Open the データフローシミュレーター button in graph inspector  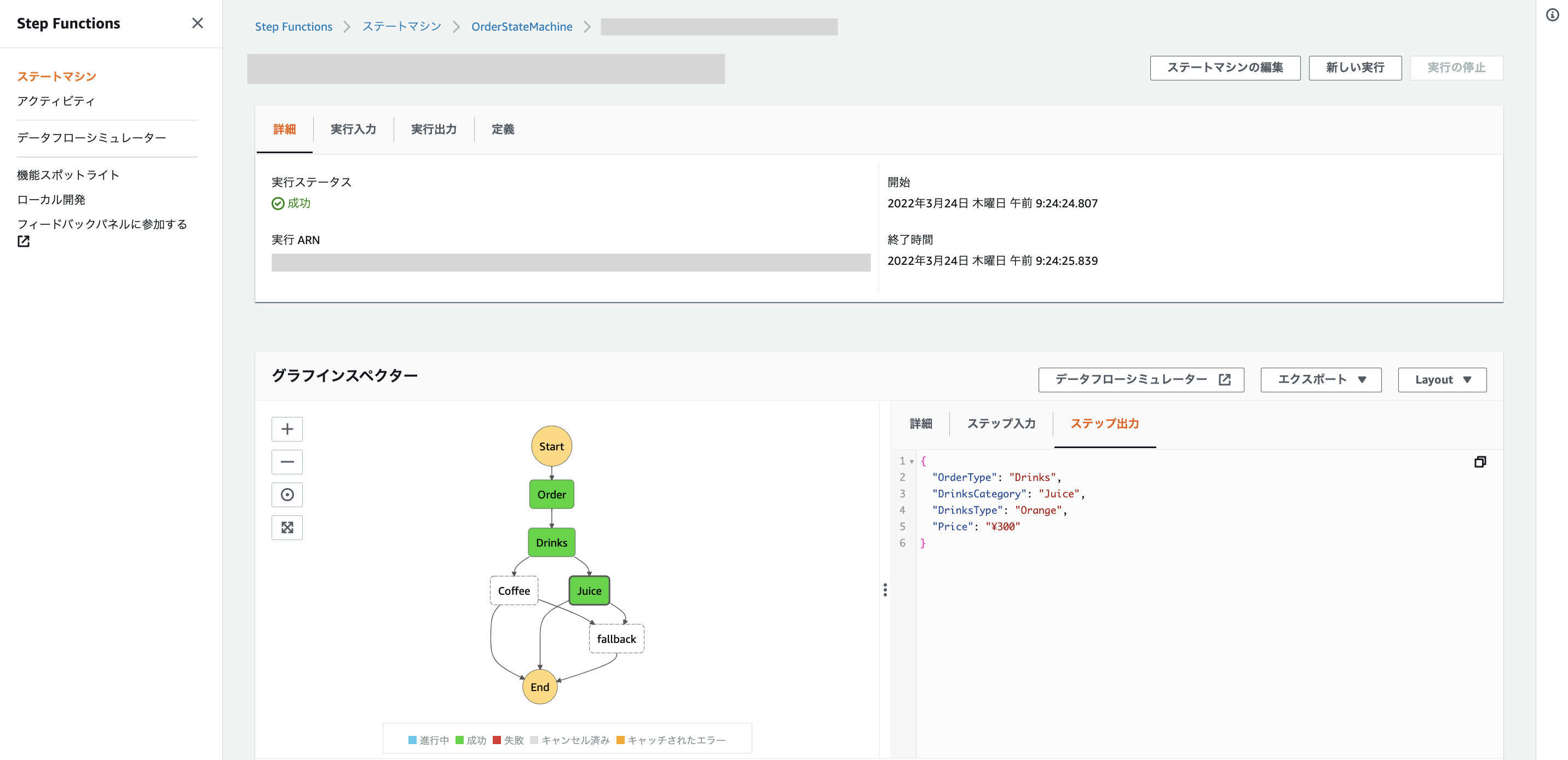pos(1141,380)
